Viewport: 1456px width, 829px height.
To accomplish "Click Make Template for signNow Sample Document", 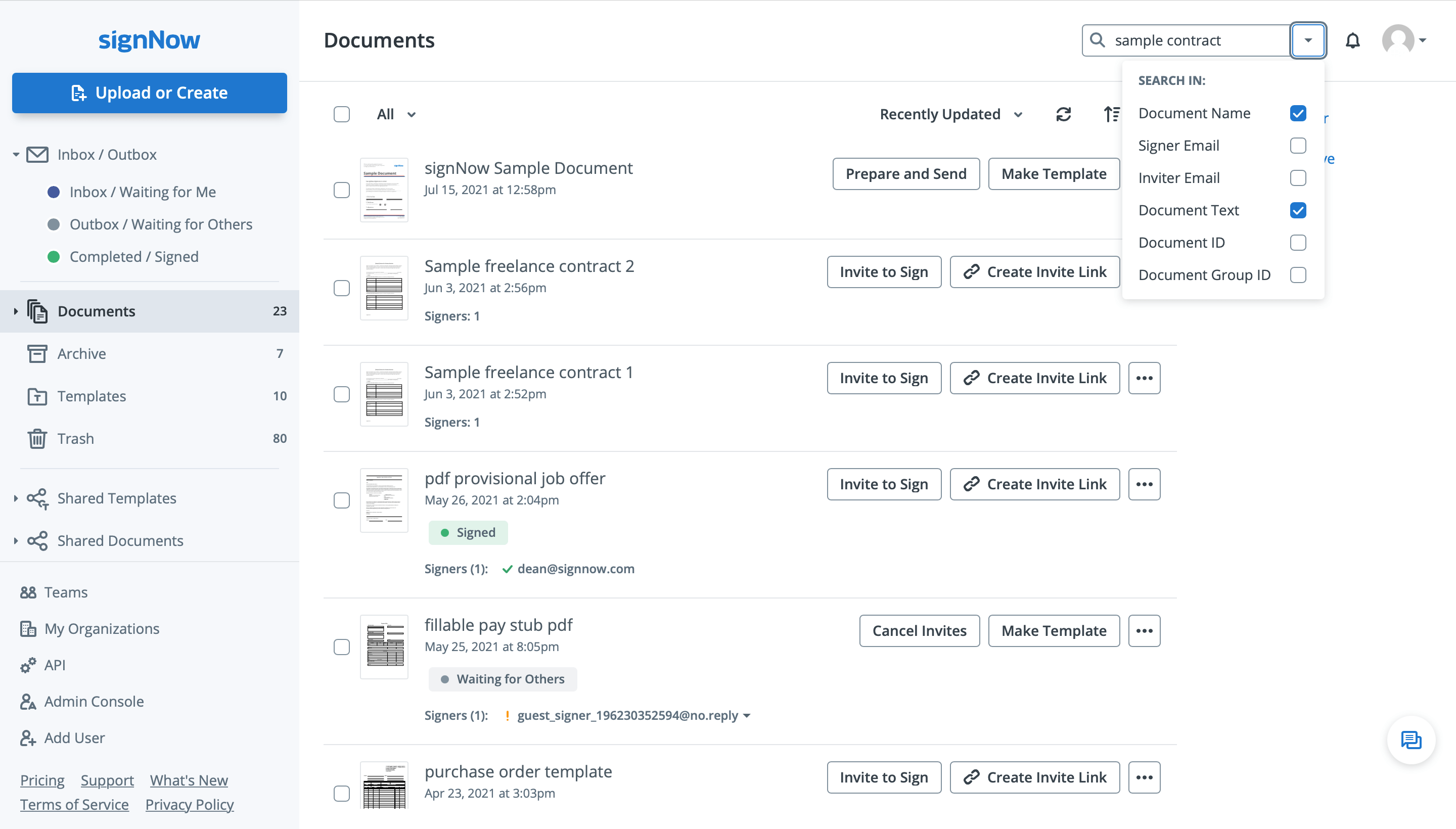I will click(x=1054, y=173).
